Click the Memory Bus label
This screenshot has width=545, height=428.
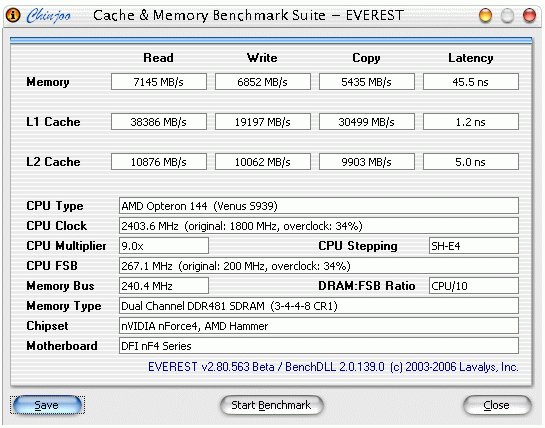(60, 286)
